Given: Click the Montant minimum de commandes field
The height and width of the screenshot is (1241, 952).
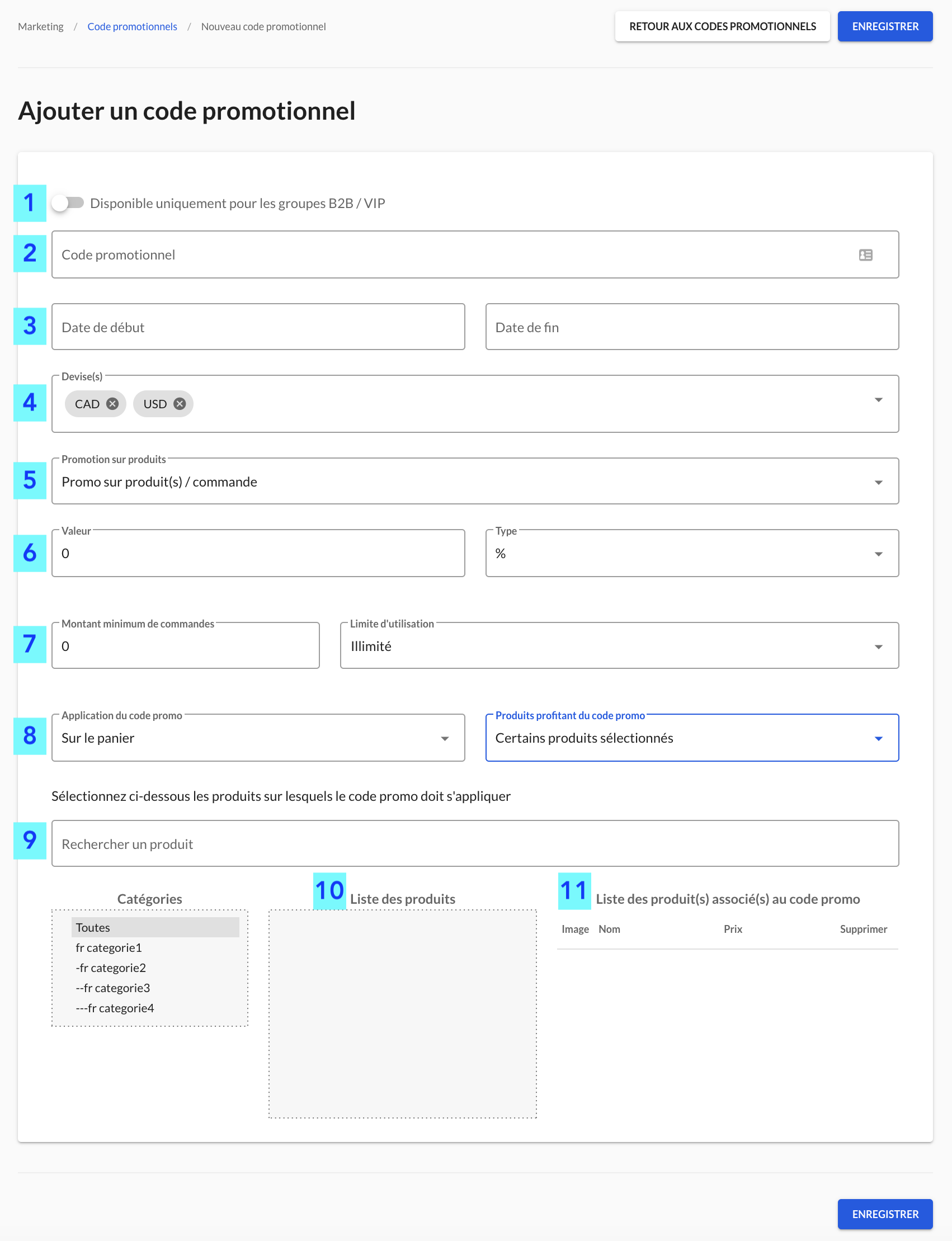Looking at the screenshot, I should pyautogui.click(x=186, y=645).
